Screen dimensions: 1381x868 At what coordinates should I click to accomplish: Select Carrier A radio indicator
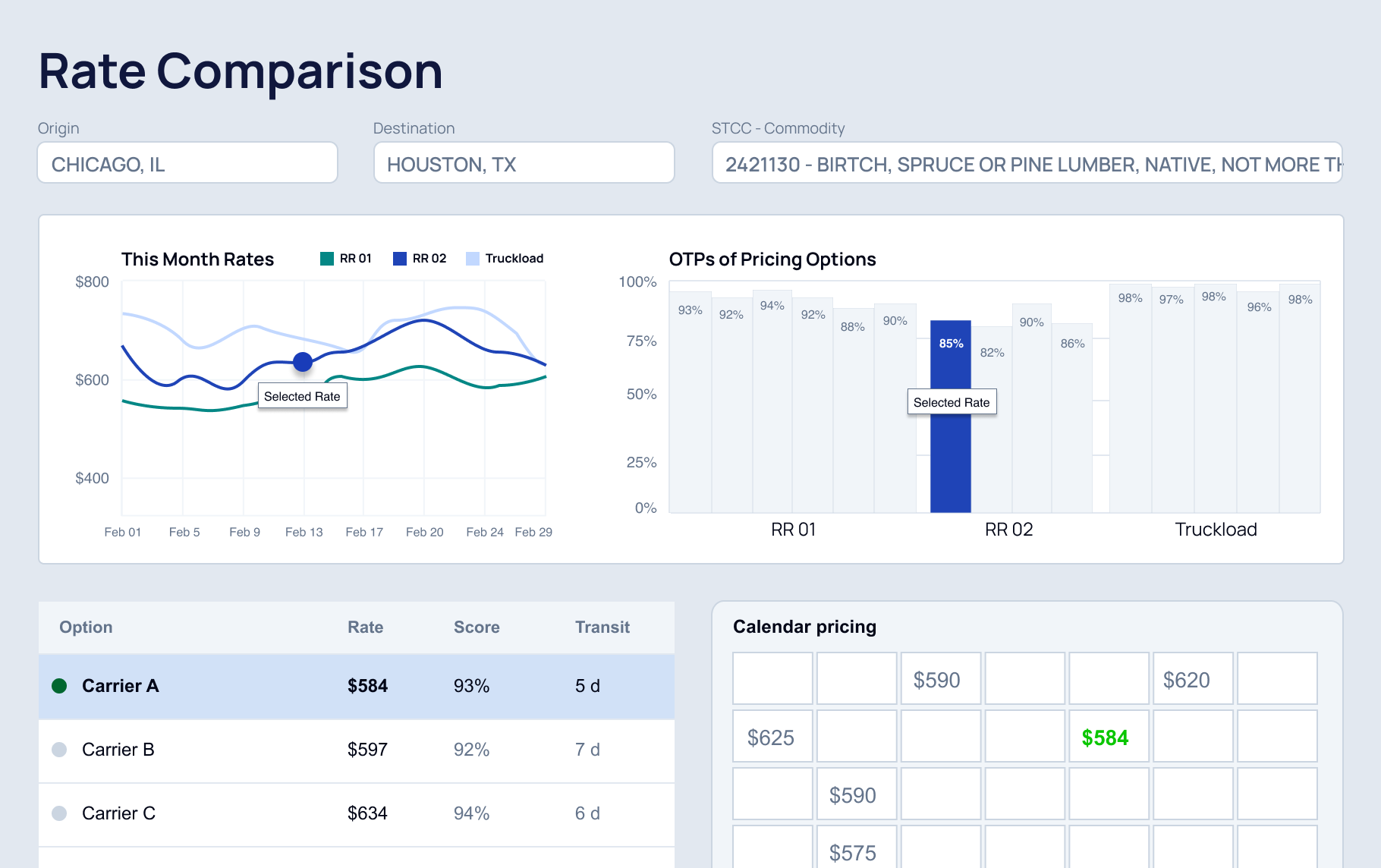pyautogui.click(x=59, y=686)
